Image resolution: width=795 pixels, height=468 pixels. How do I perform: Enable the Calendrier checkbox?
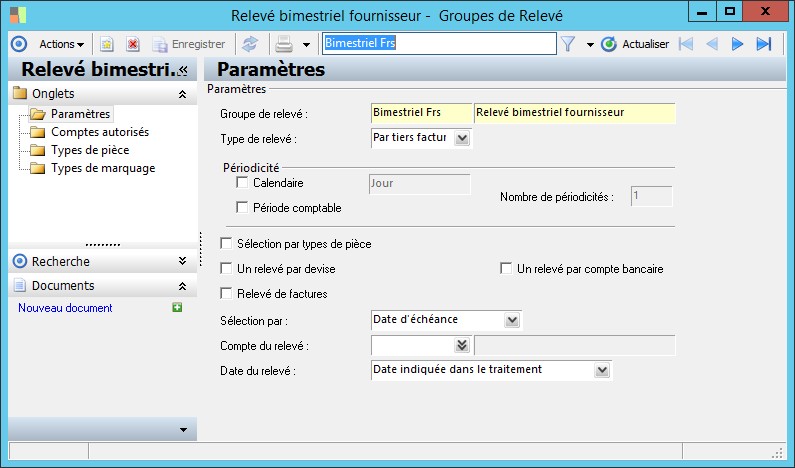click(x=241, y=183)
